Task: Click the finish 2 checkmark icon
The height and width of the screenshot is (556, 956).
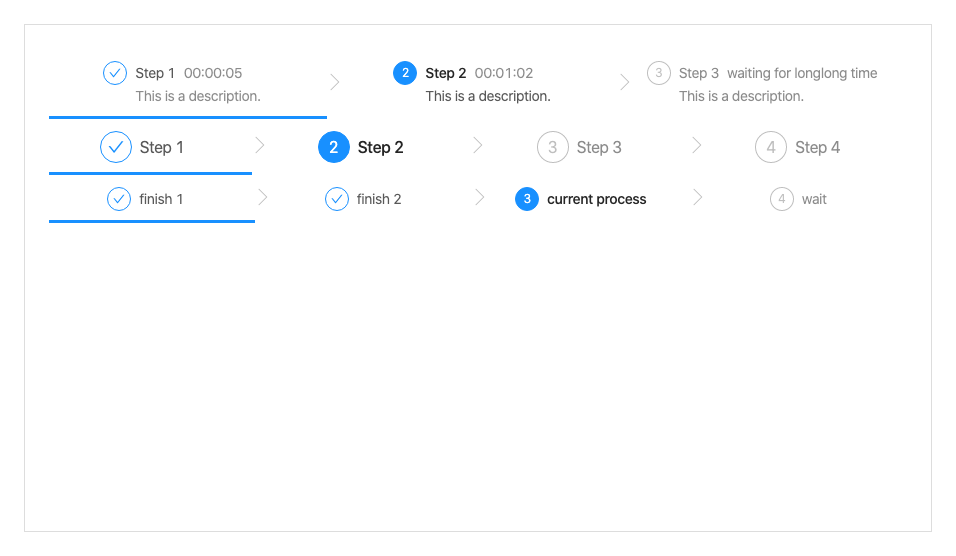Action: coord(337,199)
